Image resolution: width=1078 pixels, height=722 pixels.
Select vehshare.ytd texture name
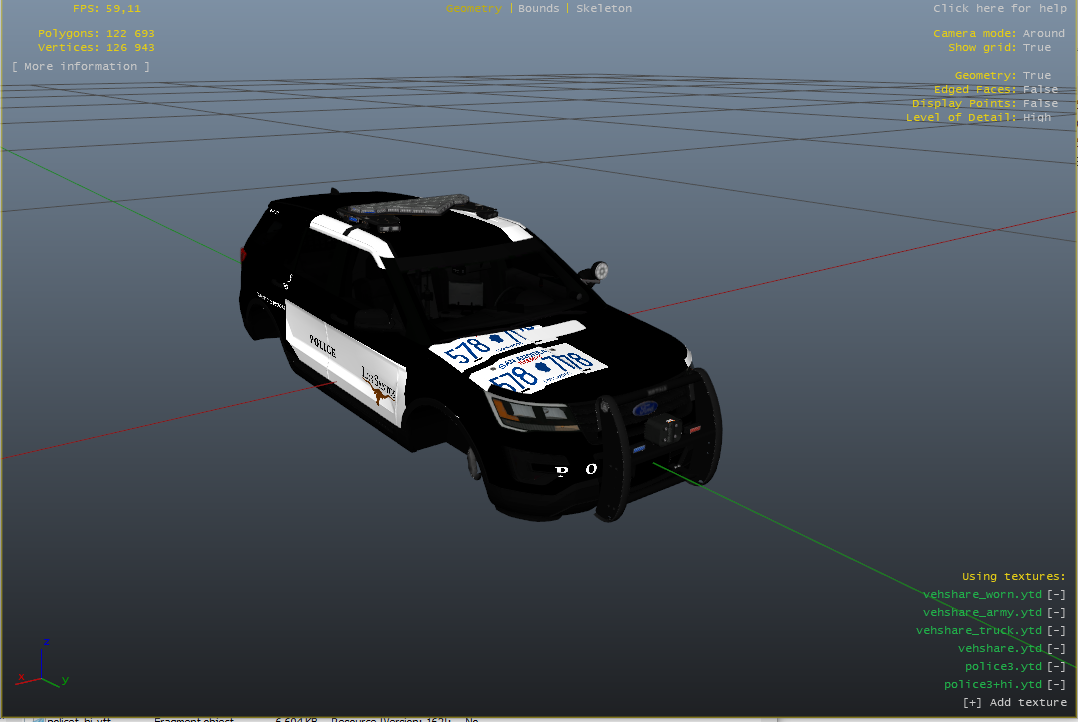(x=1000, y=648)
